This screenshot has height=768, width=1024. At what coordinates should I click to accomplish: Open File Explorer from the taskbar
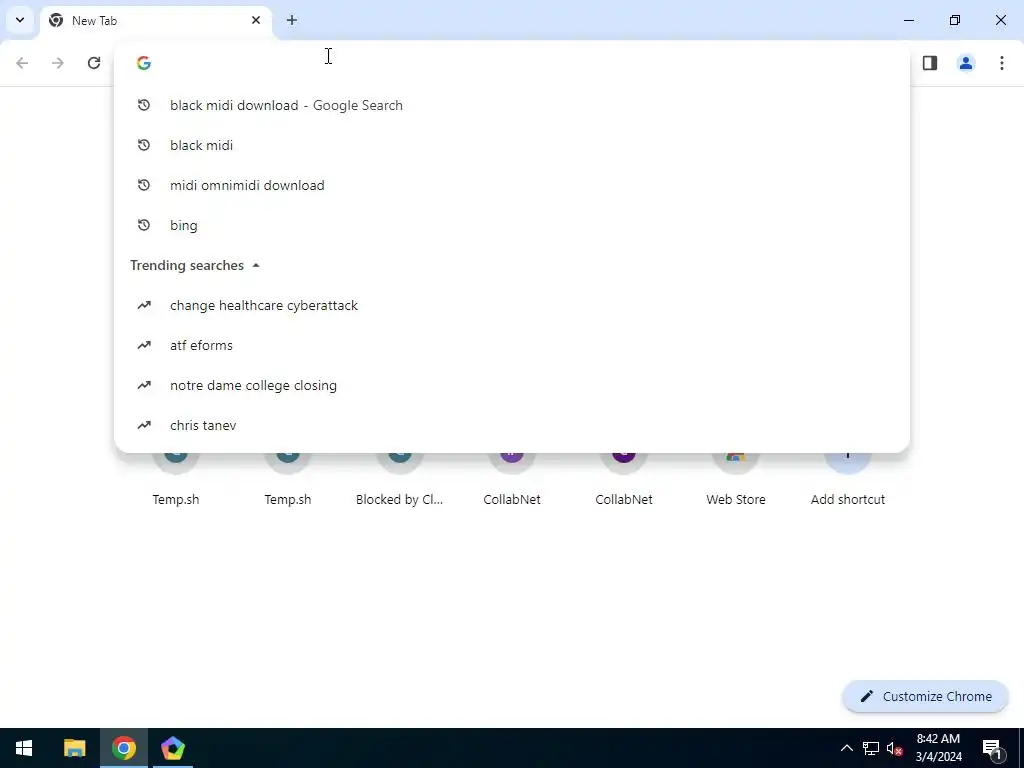pyautogui.click(x=74, y=748)
